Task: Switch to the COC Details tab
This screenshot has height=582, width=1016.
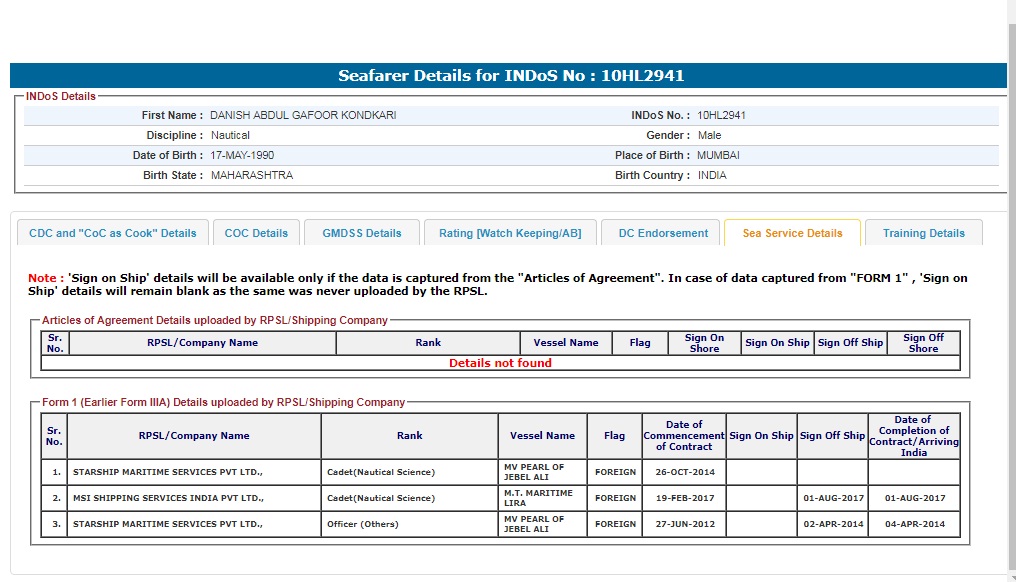Action: [x=256, y=233]
